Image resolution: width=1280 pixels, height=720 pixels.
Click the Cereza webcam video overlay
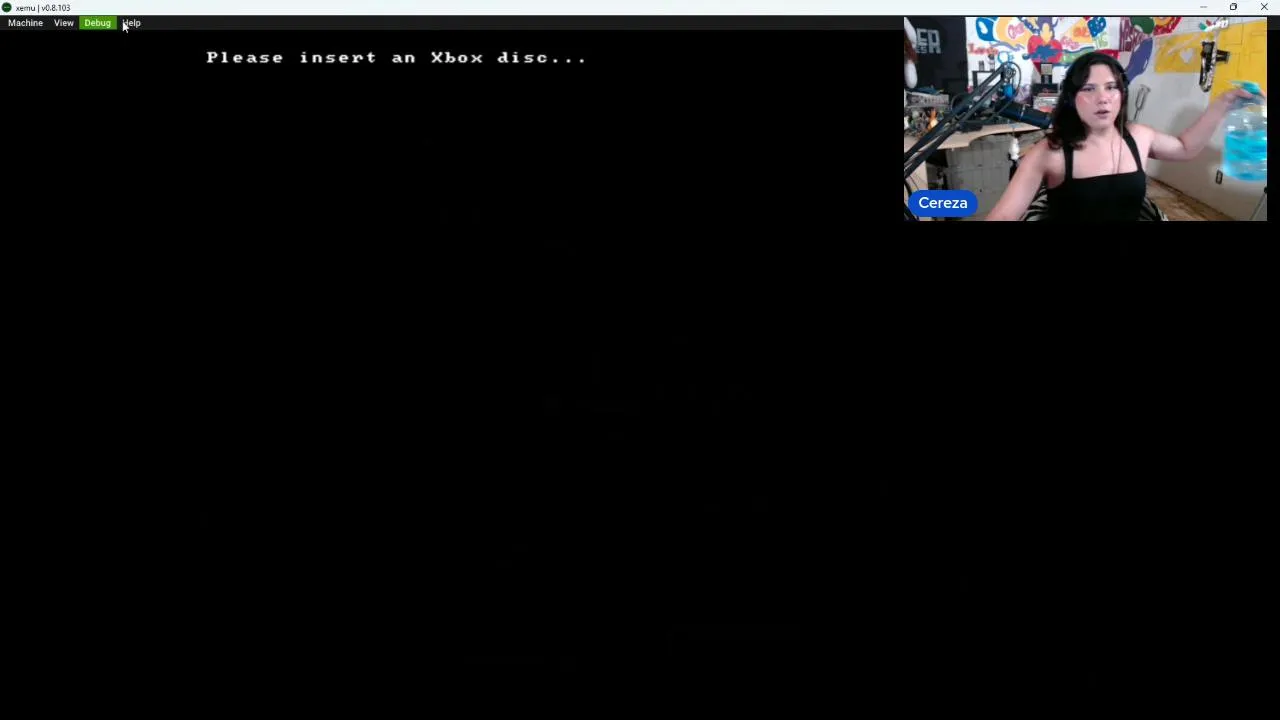coord(1085,118)
